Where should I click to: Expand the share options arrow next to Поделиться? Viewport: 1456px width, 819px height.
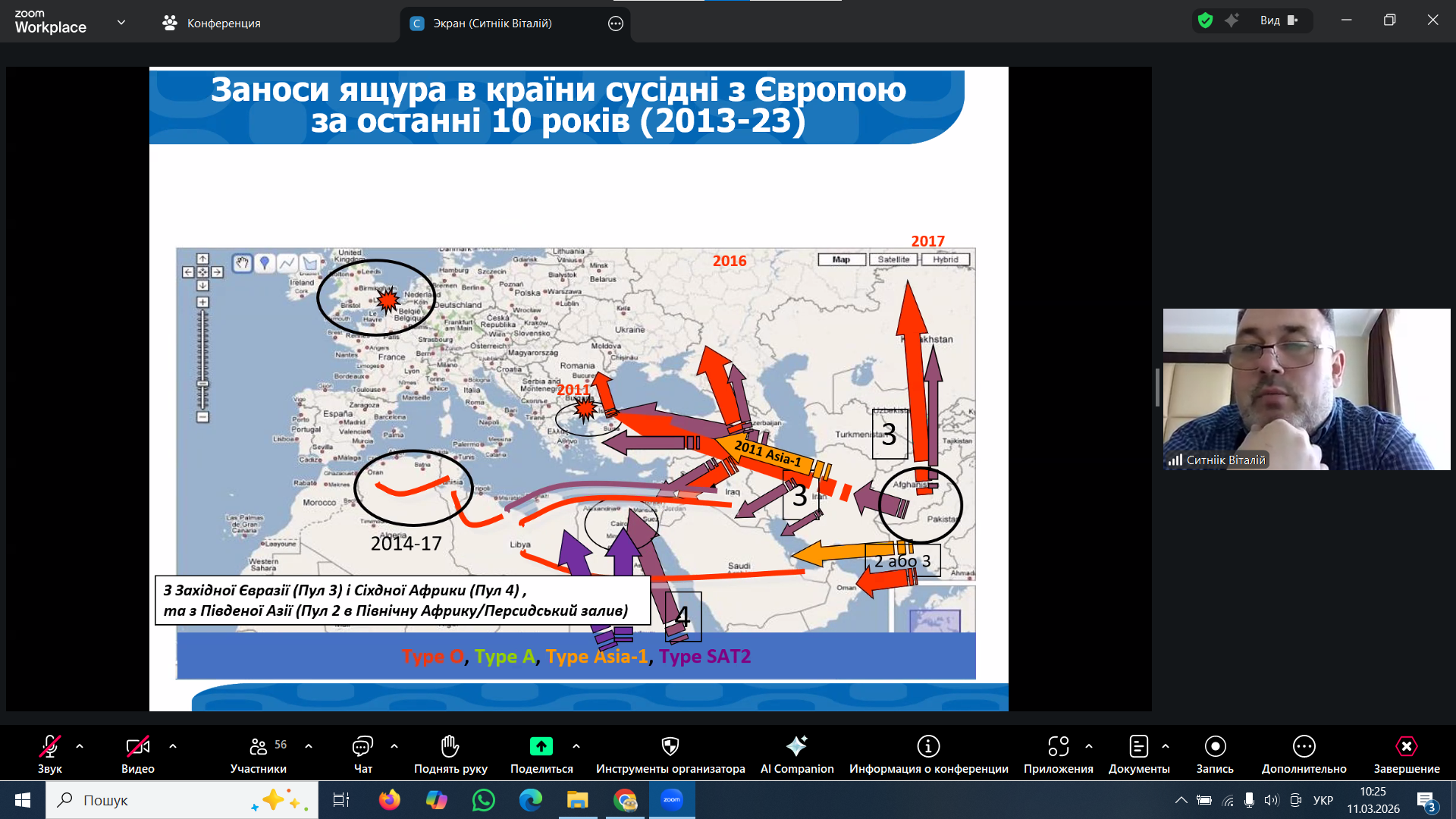576,746
